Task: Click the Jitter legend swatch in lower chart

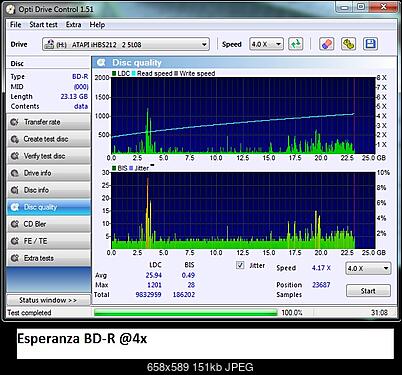Action: (x=131, y=168)
